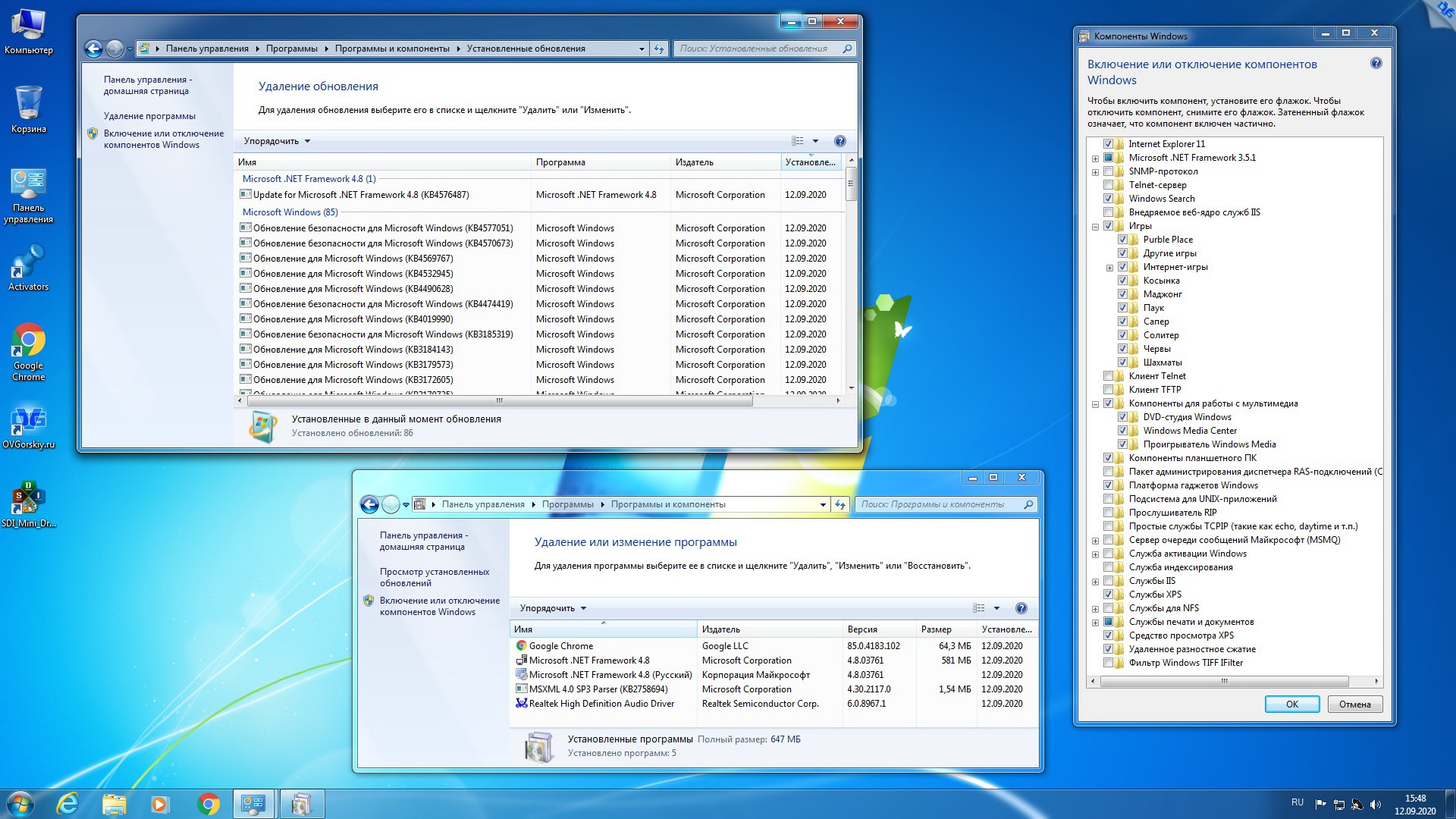Open the Корзина recycle bin icon
This screenshot has width=1456, height=819.
[x=28, y=110]
